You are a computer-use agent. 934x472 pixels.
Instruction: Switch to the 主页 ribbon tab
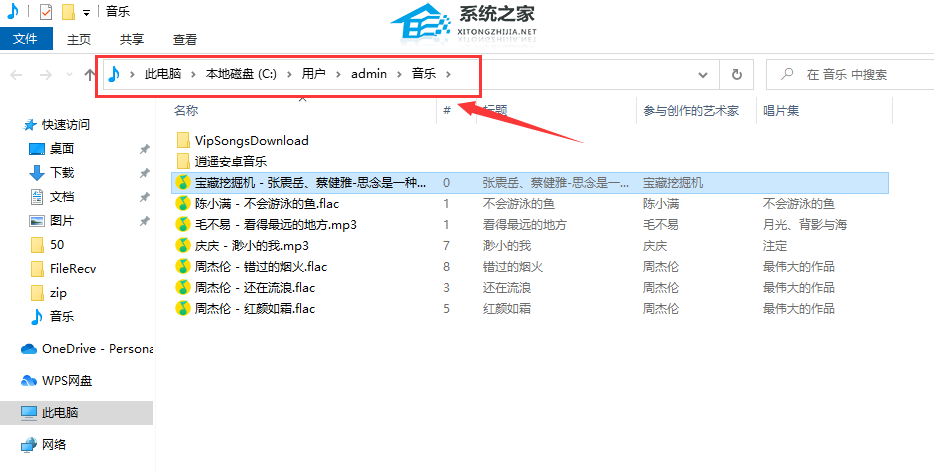click(79, 39)
